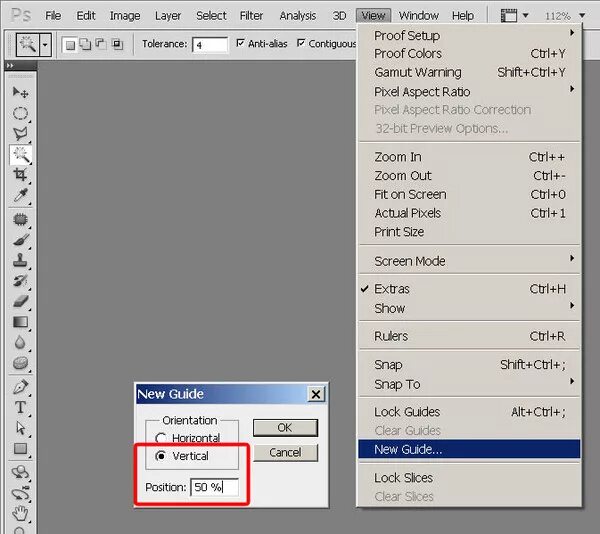Open the Help menu
The image size is (600, 534).
(x=463, y=16)
